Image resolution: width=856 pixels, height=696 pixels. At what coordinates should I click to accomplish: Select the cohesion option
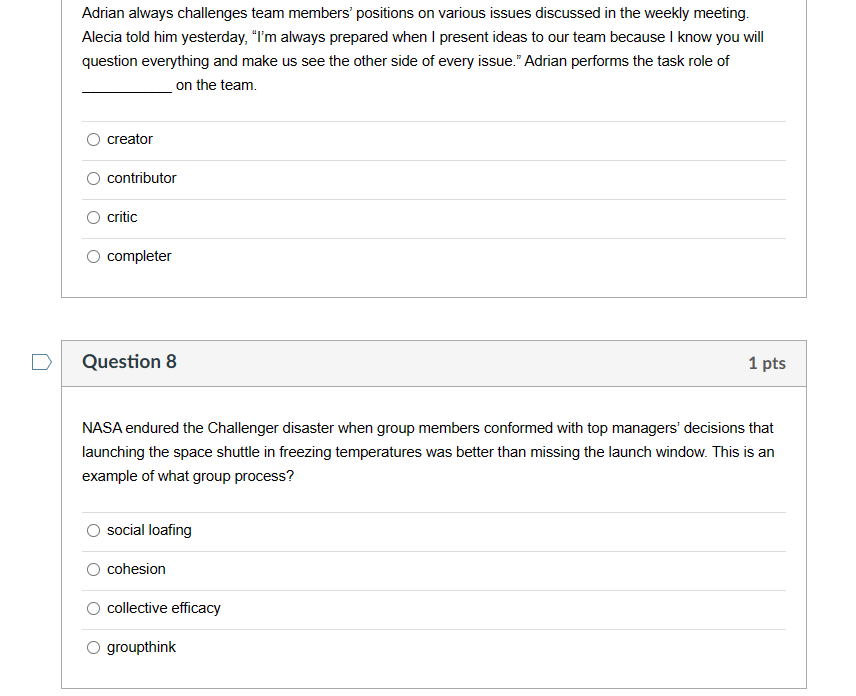(93, 569)
